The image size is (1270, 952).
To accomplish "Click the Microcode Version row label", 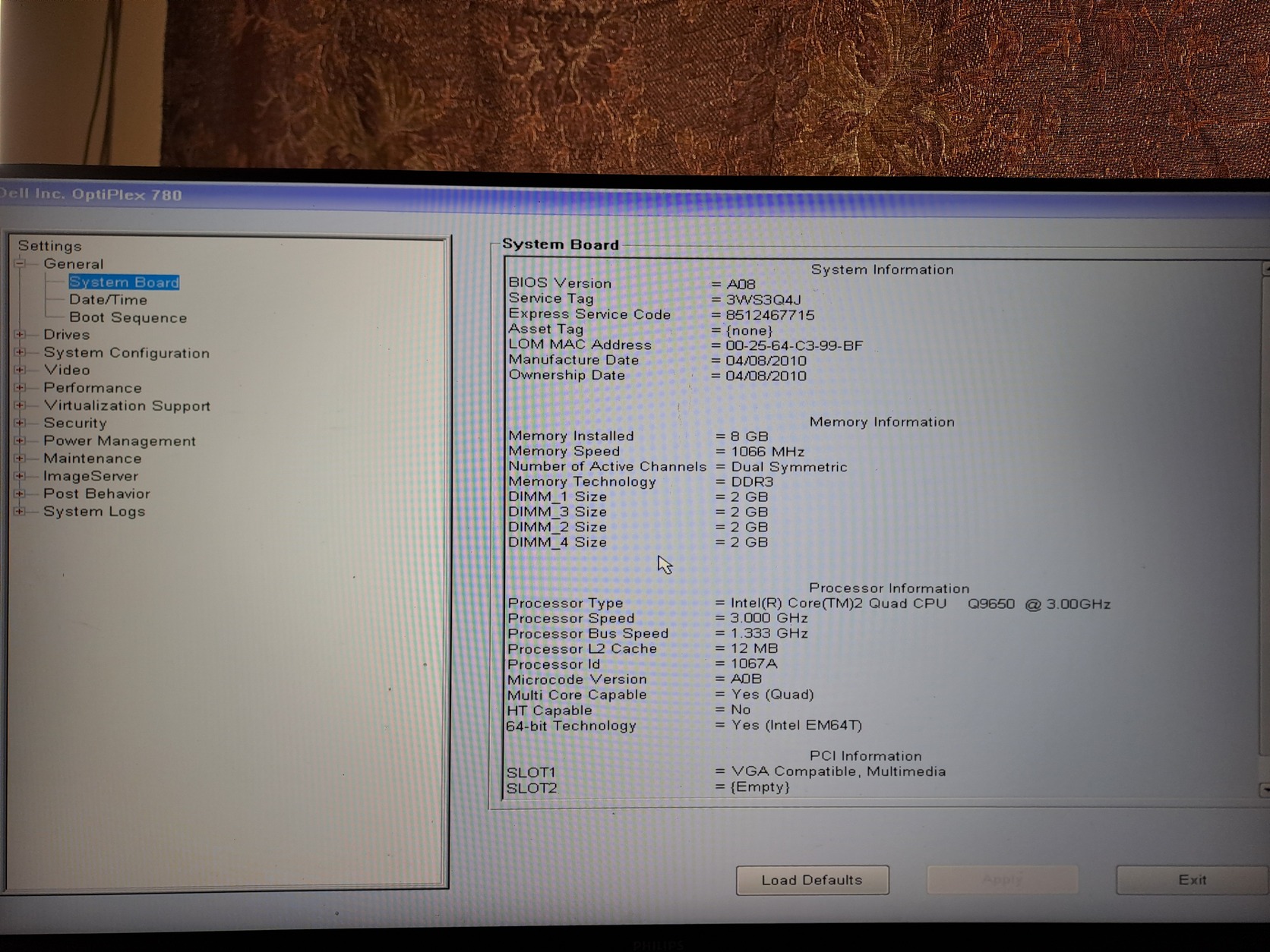I will pyautogui.click(x=577, y=679).
